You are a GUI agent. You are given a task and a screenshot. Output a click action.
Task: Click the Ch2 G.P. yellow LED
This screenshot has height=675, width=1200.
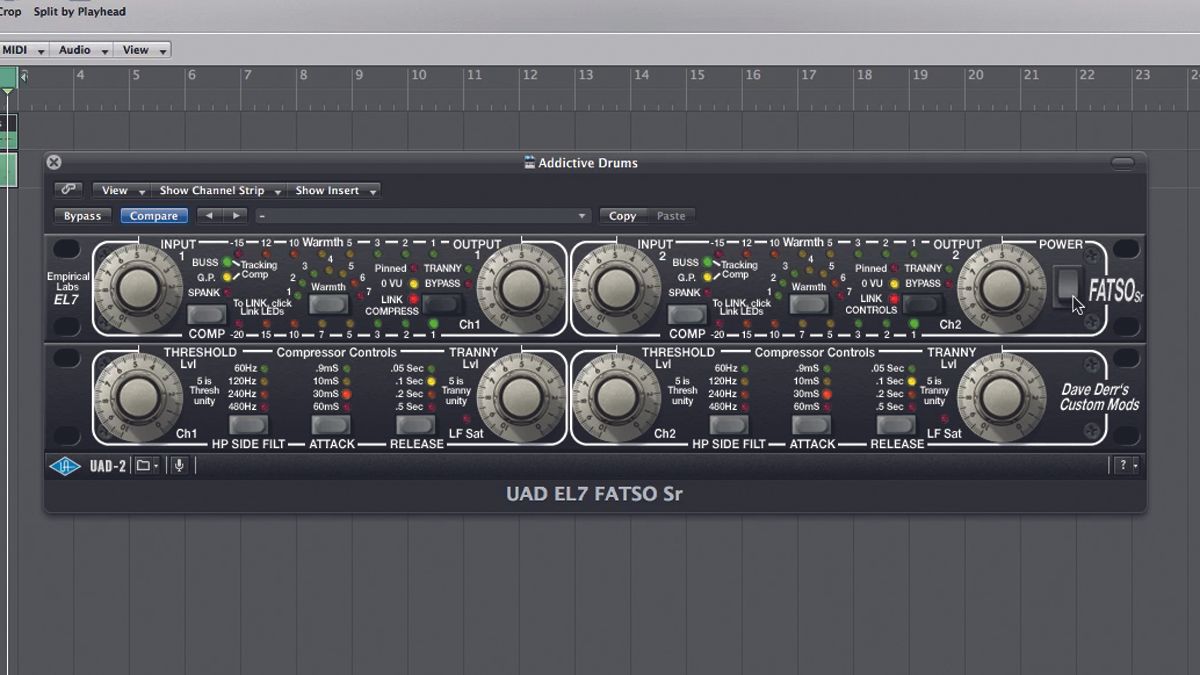pos(707,277)
